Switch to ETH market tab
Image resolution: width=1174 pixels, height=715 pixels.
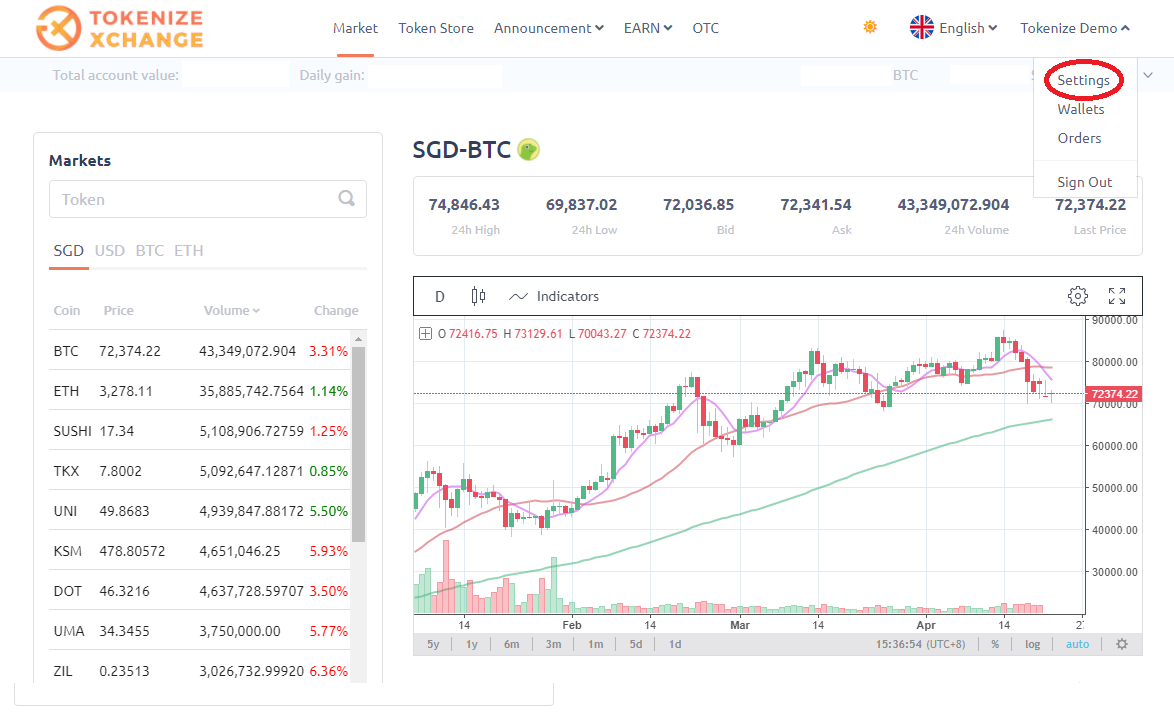(189, 251)
